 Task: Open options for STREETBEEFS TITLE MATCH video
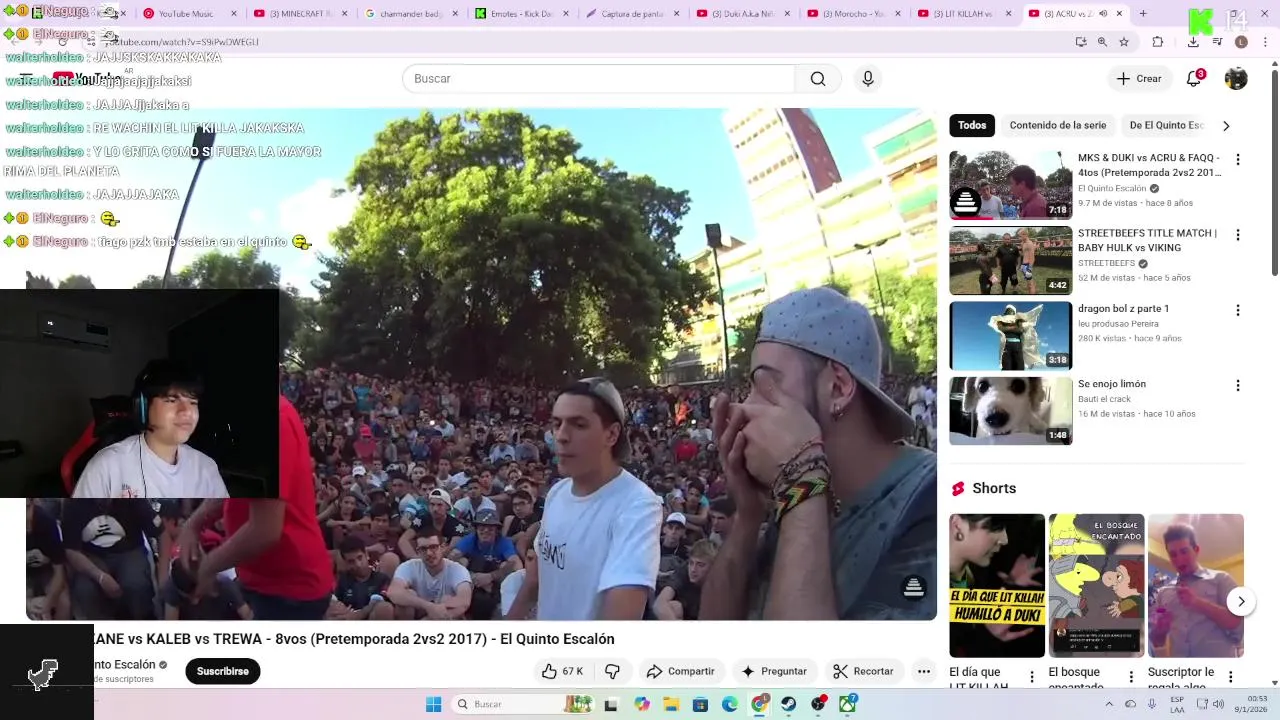1238,235
